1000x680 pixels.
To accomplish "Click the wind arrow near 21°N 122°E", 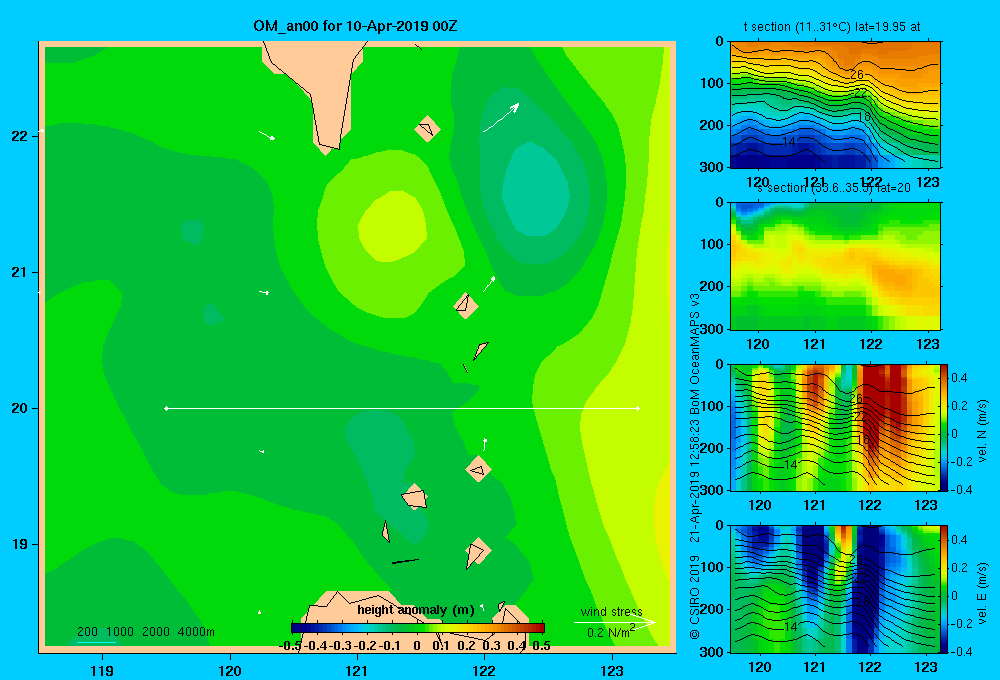I will [489, 285].
